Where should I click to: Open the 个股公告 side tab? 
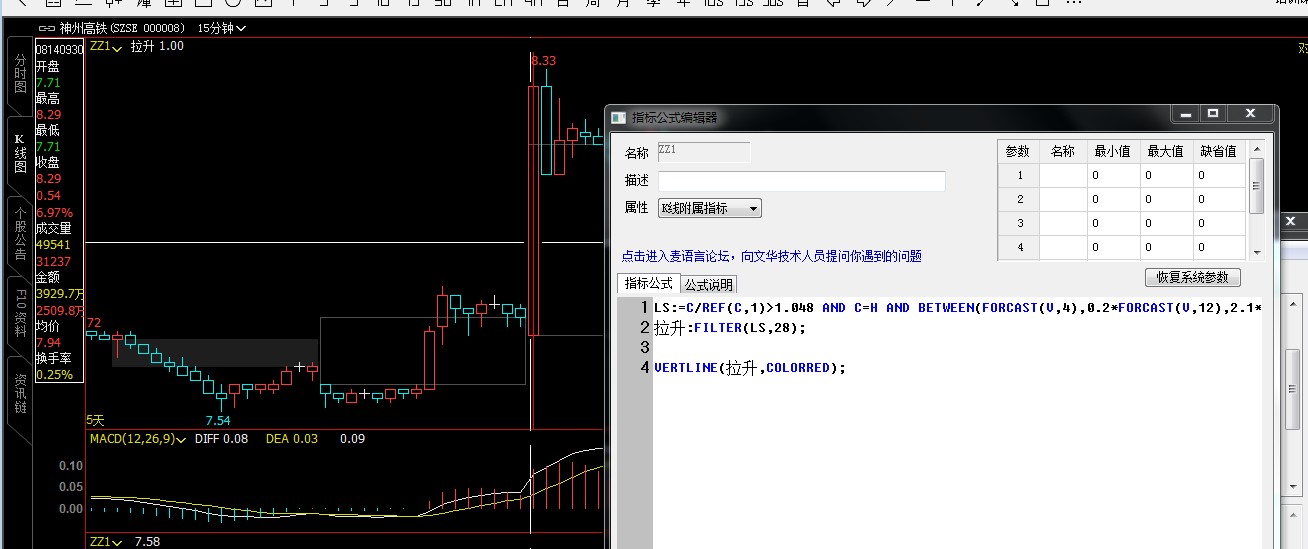point(20,233)
